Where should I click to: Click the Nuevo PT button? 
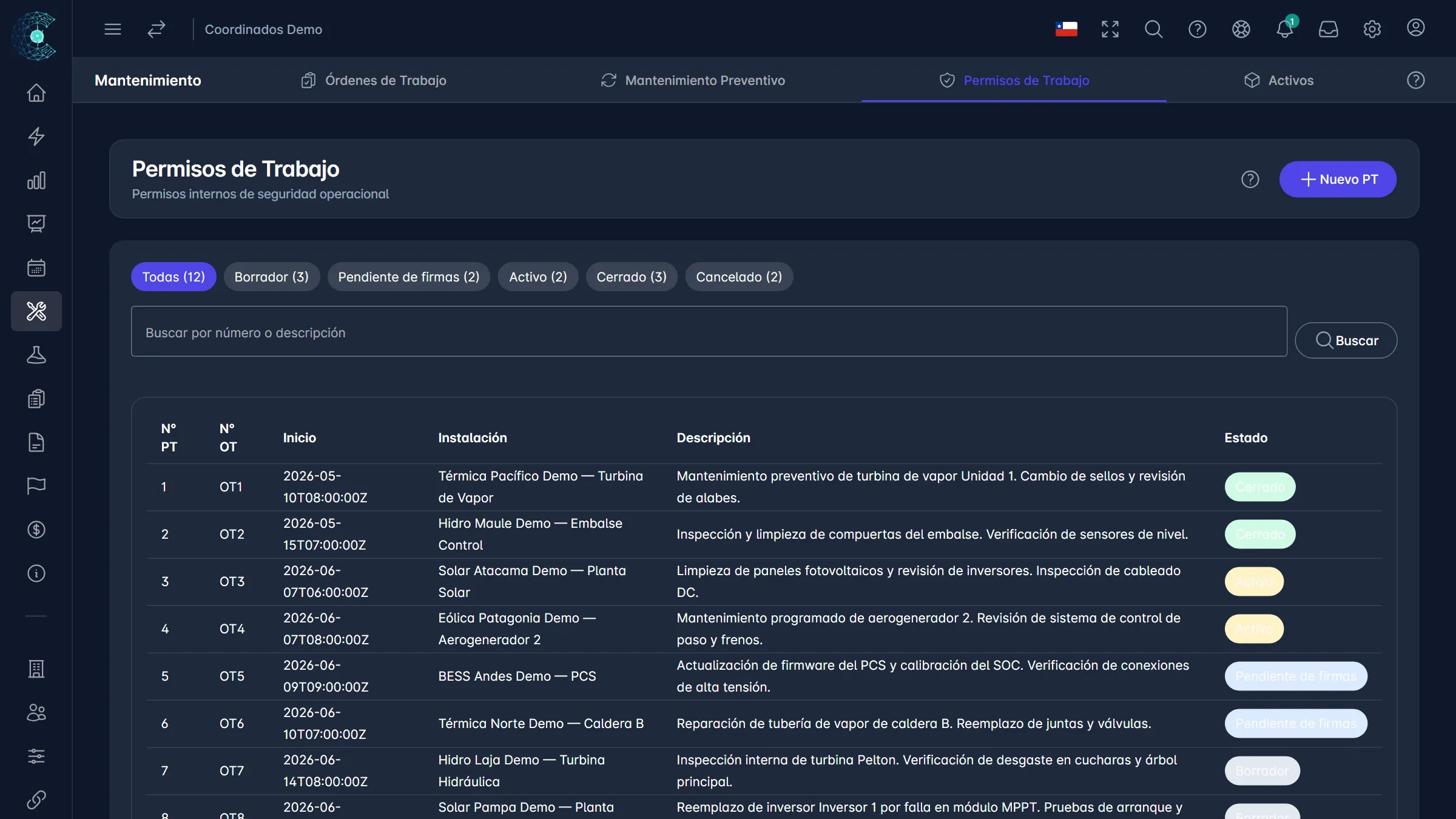[1338, 180]
